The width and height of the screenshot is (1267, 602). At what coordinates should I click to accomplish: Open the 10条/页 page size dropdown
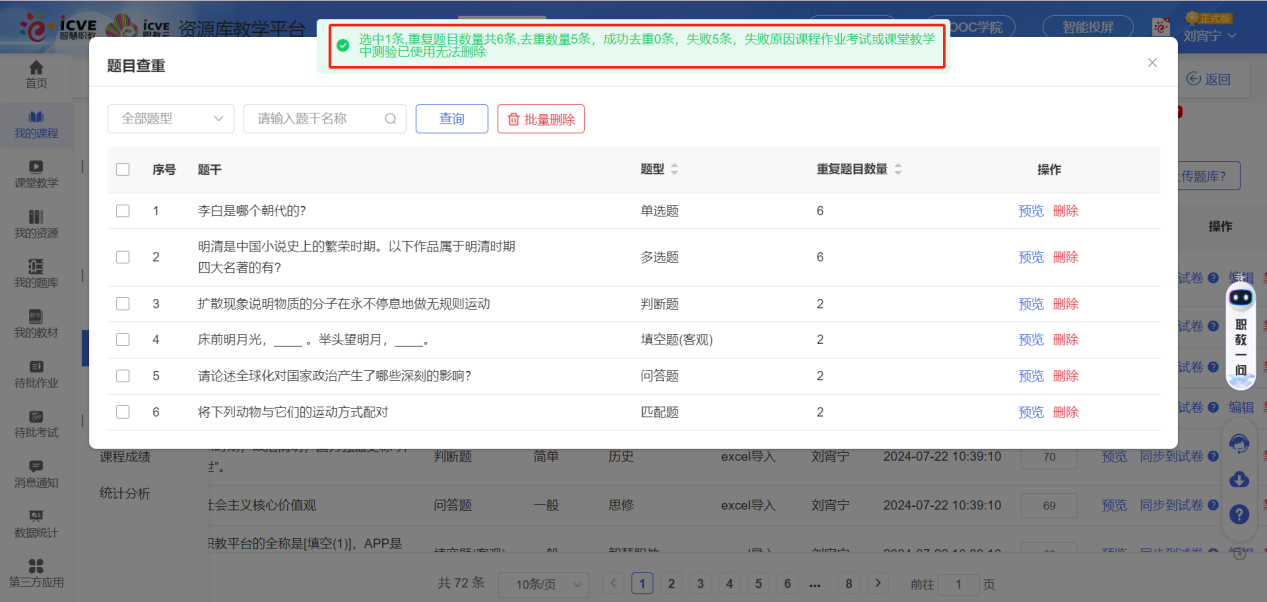(545, 584)
